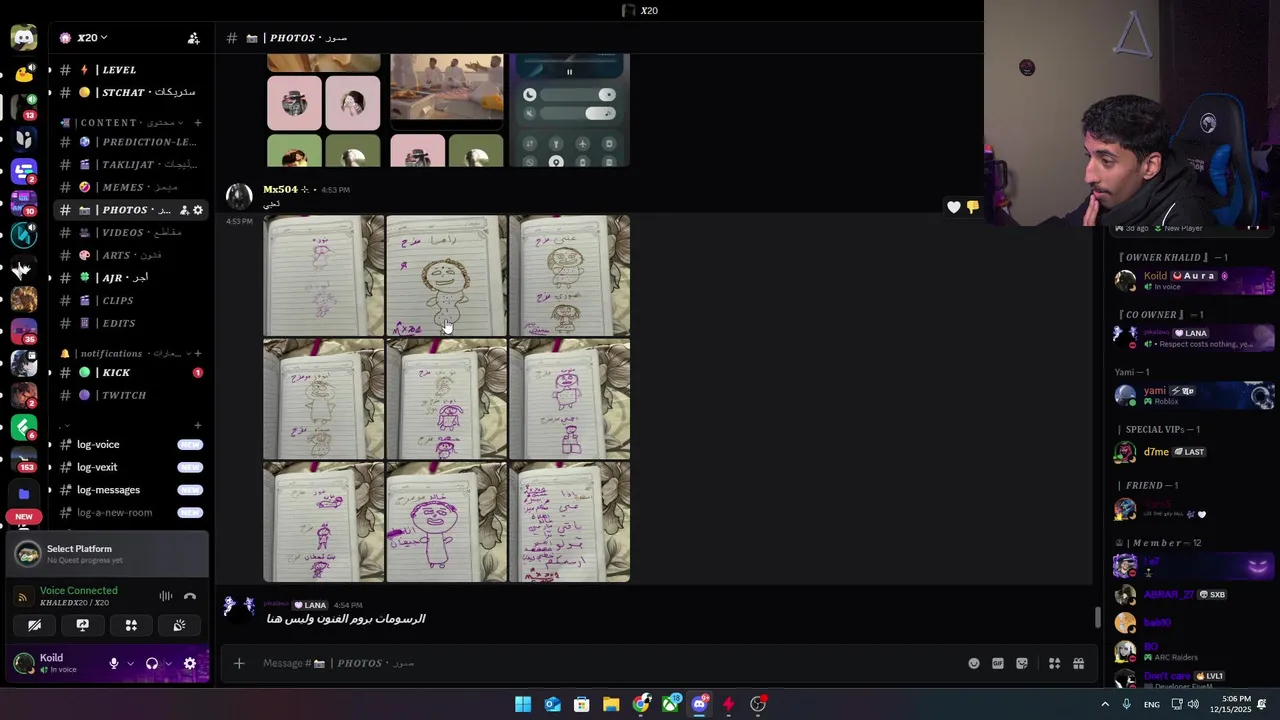The height and width of the screenshot is (720, 1280).
Task: Open ENG language switcher in tray
Action: (1152, 704)
